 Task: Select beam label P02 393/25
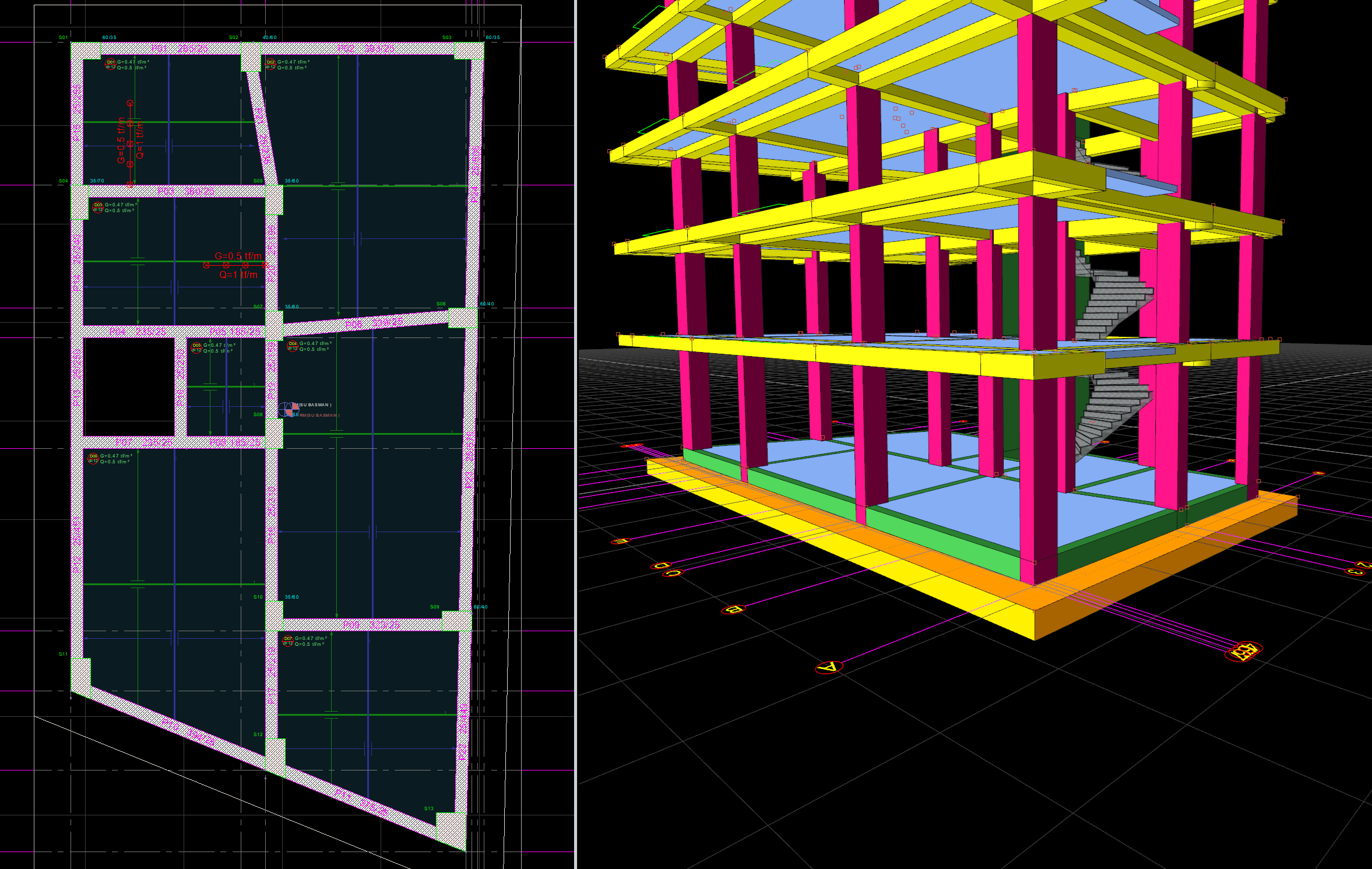pyautogui.click(x=366, y=48)
